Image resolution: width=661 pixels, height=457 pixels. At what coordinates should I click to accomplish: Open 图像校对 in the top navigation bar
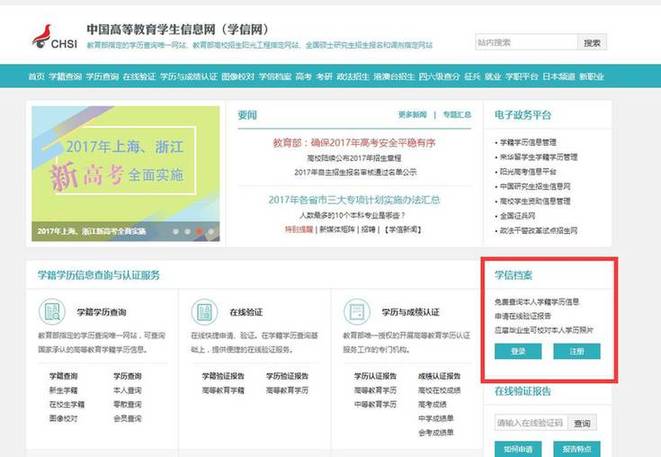[238, 76]
